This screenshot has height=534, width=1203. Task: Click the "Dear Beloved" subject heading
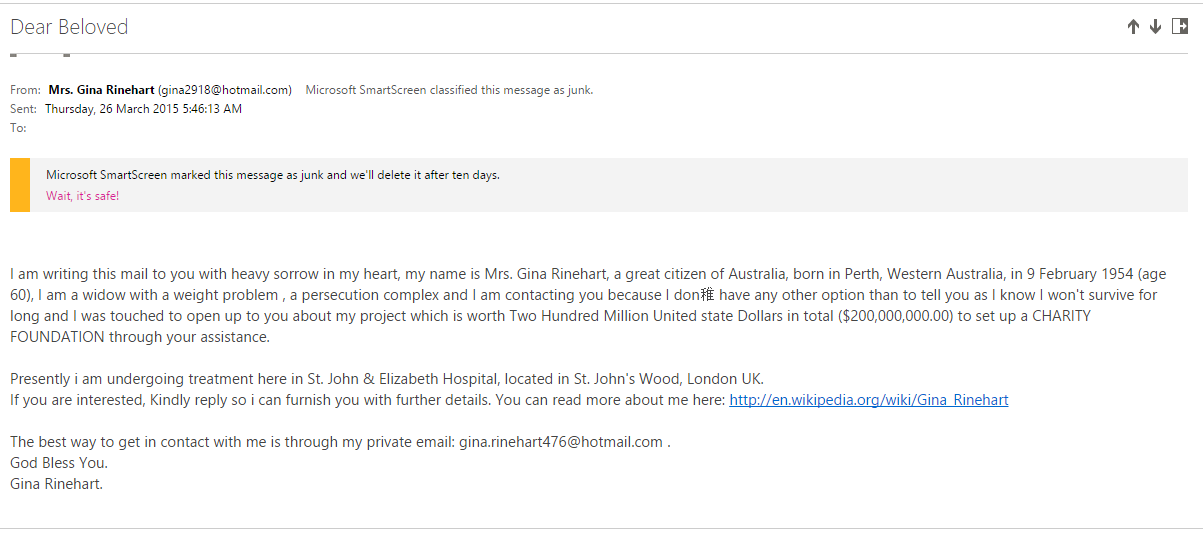tap(69, 27)
